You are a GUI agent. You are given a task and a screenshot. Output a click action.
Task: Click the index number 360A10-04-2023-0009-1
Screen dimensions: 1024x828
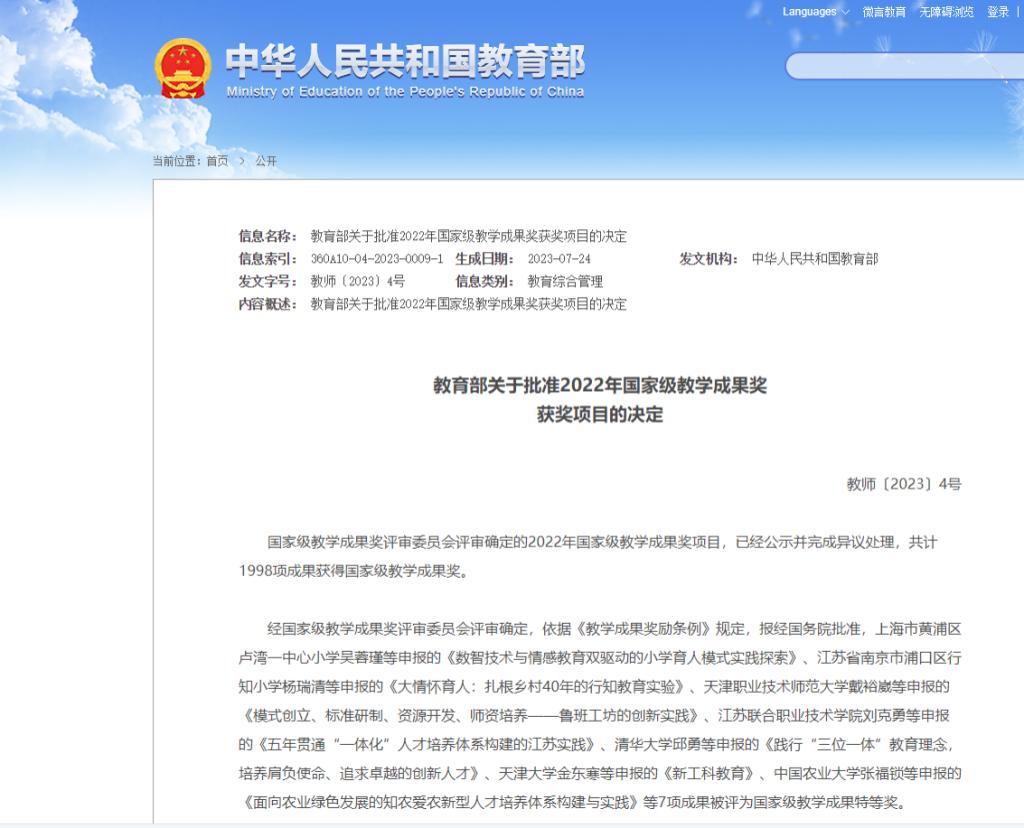coord(376,259)
